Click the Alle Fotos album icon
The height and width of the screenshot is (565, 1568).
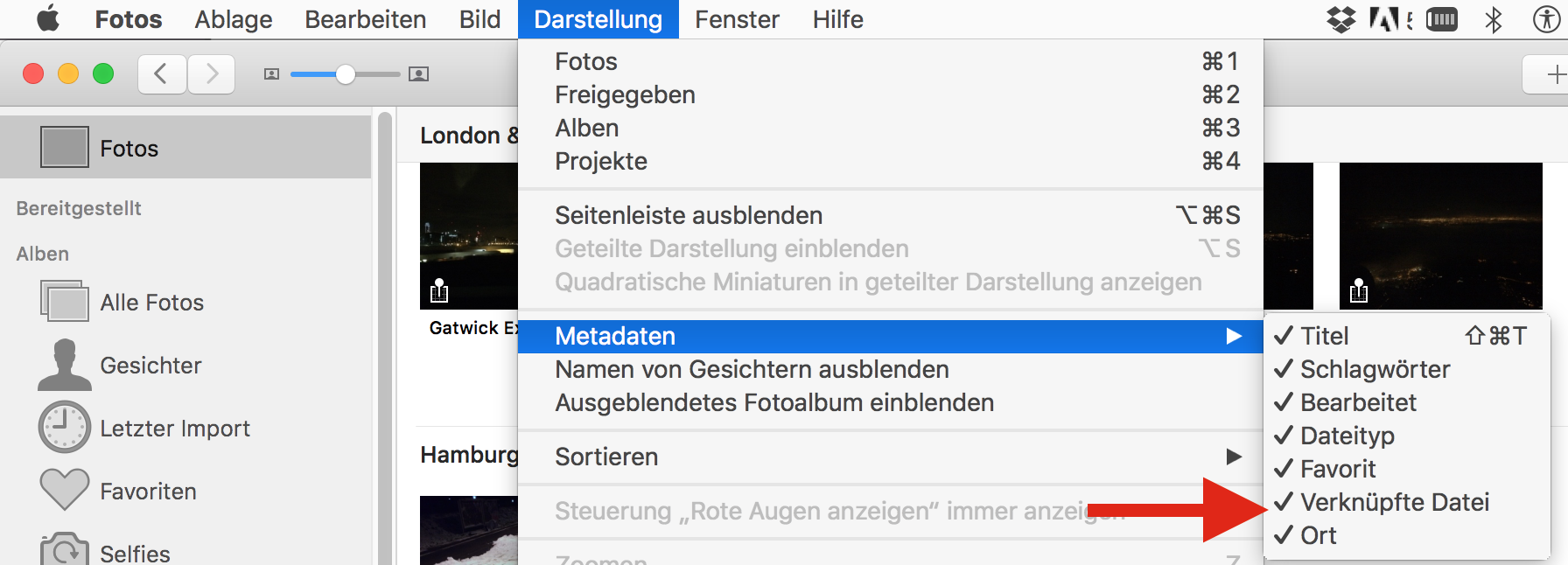[x=64, y=302]
